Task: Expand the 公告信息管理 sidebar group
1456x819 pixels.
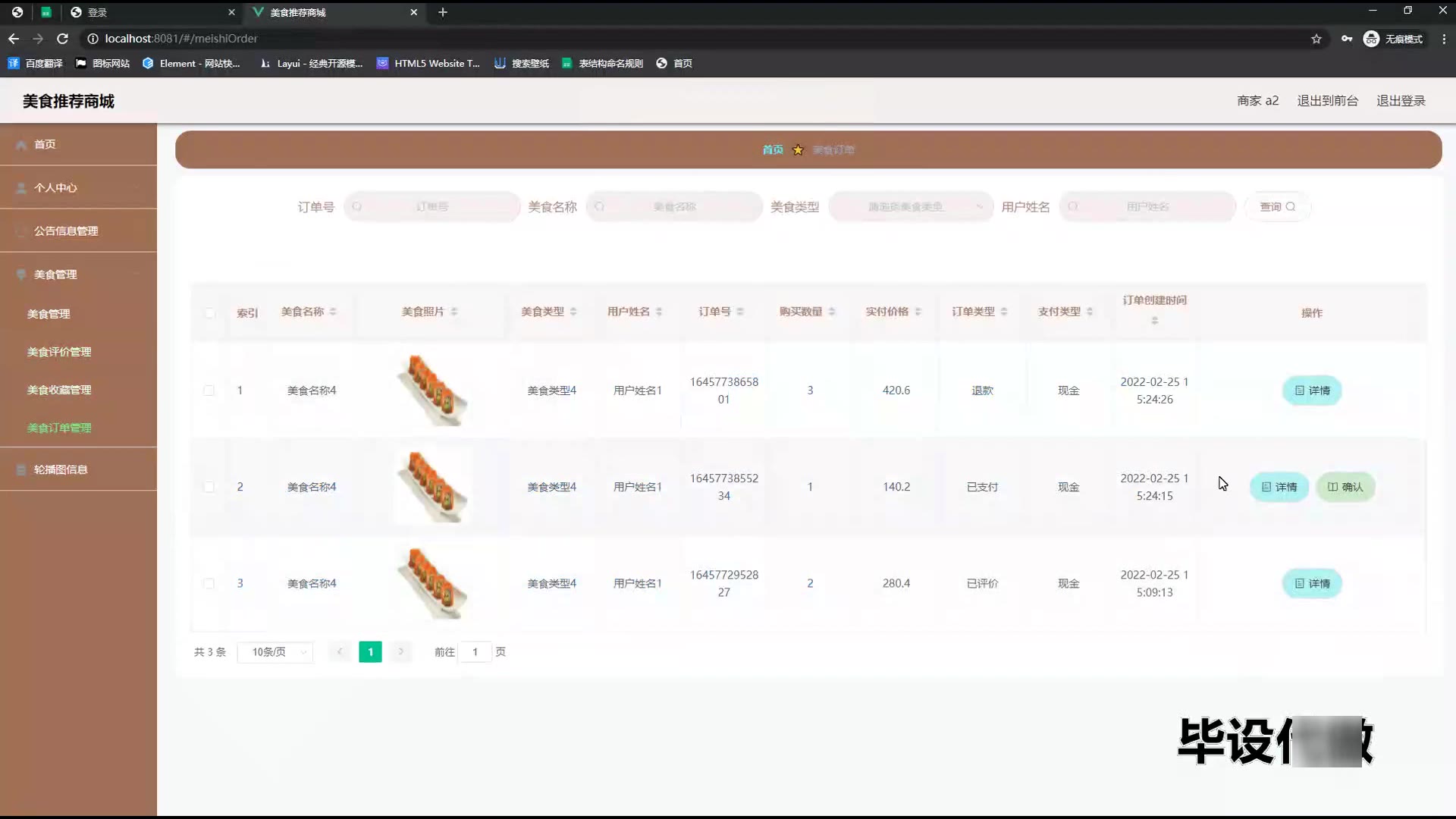Action: click(78, 231)
